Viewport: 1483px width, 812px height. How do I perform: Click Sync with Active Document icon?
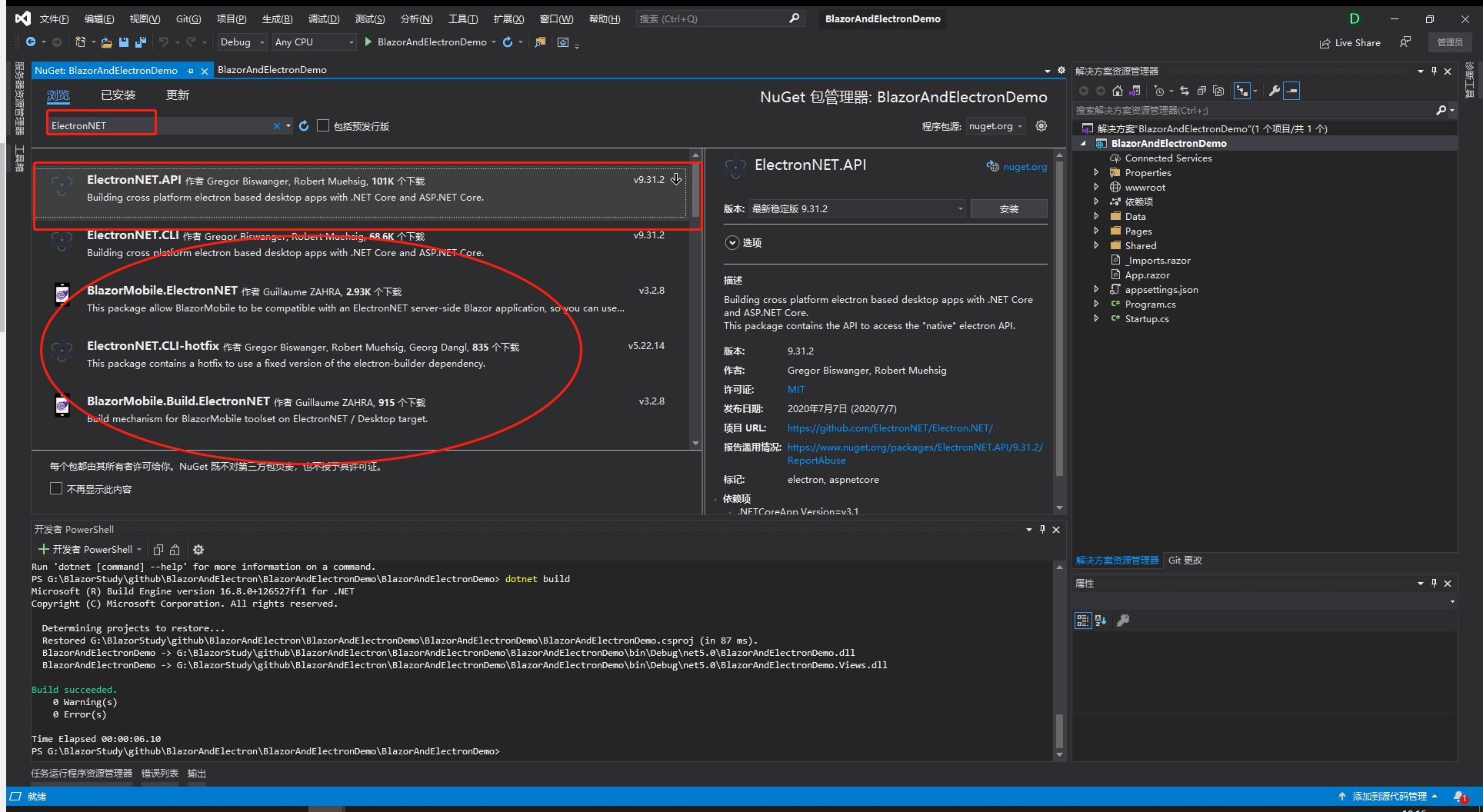(1185, 91)
